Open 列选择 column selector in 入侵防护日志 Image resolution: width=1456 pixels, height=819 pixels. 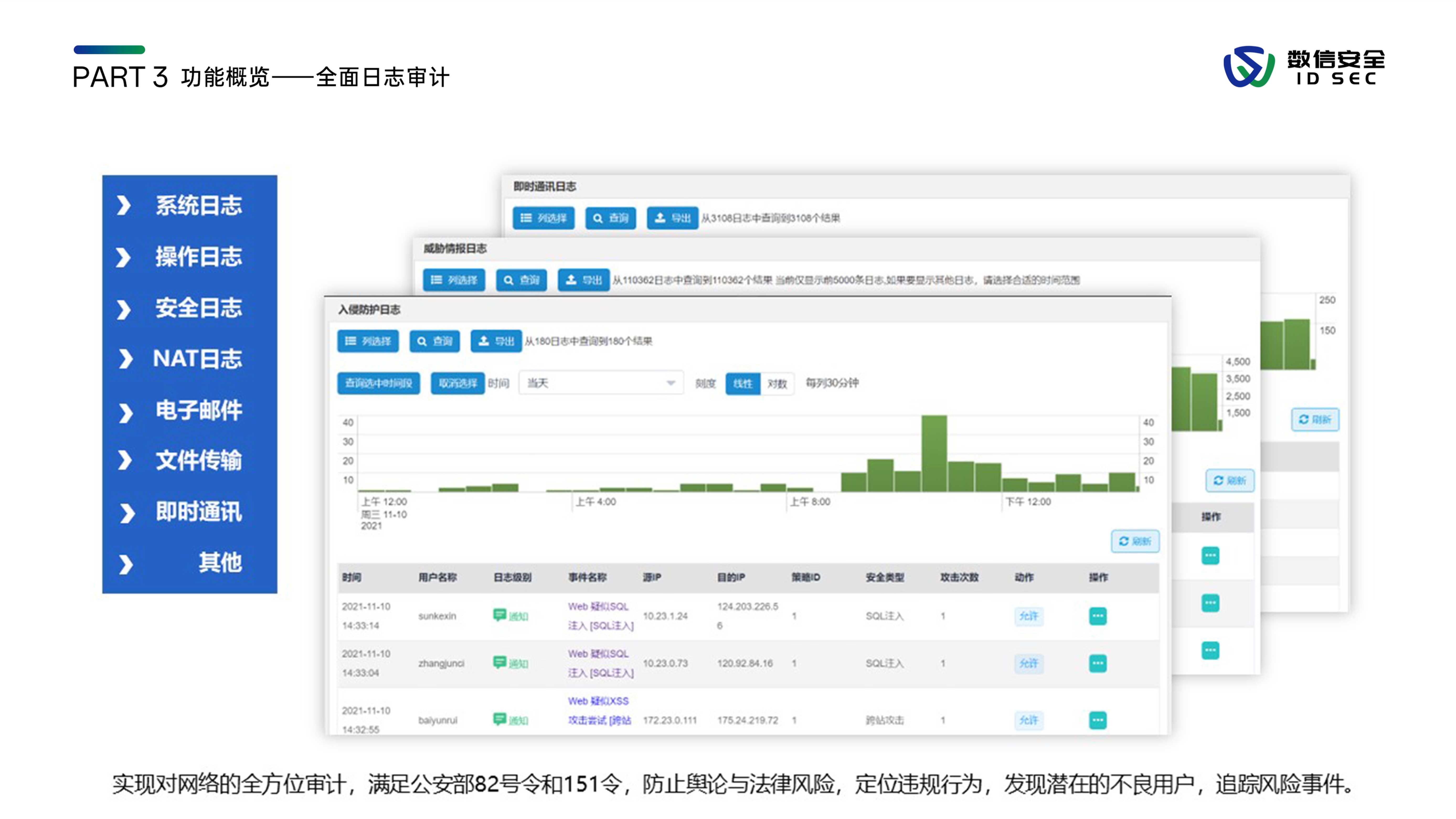click(368, 341)
